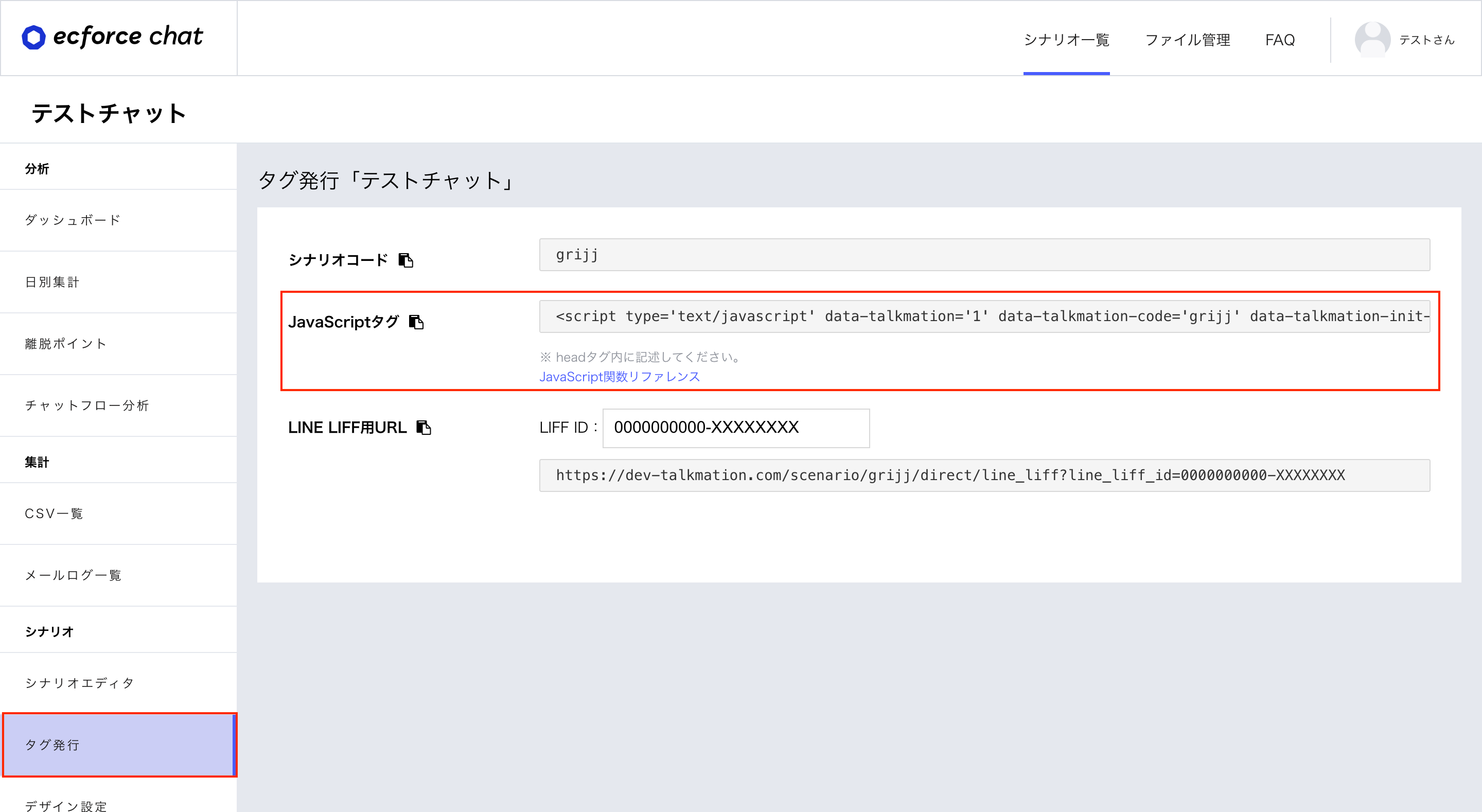Select タグ発行 in the sidebar
The height and width of the screenshot is (812, 1482).
point(53,745)
